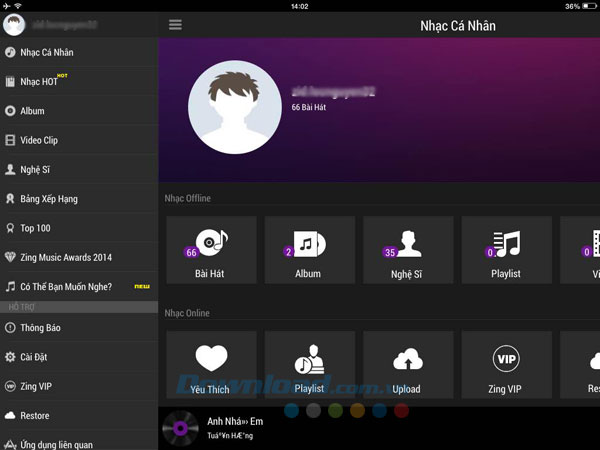Click the Nhạc Offline section header
The image size is (600, 450).
coord(188,198)
